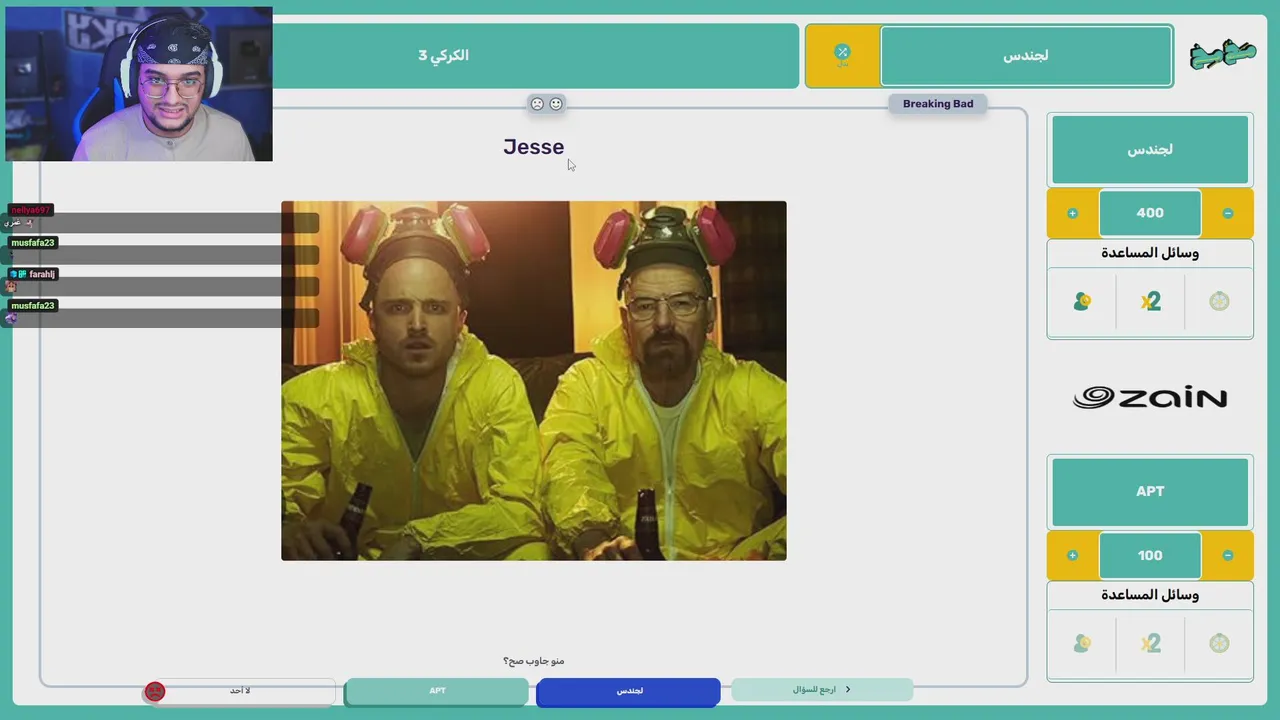The image size is (1280, 720).
Task: Click the 400 score field for لجندس
Action: tap(1150, 213)
